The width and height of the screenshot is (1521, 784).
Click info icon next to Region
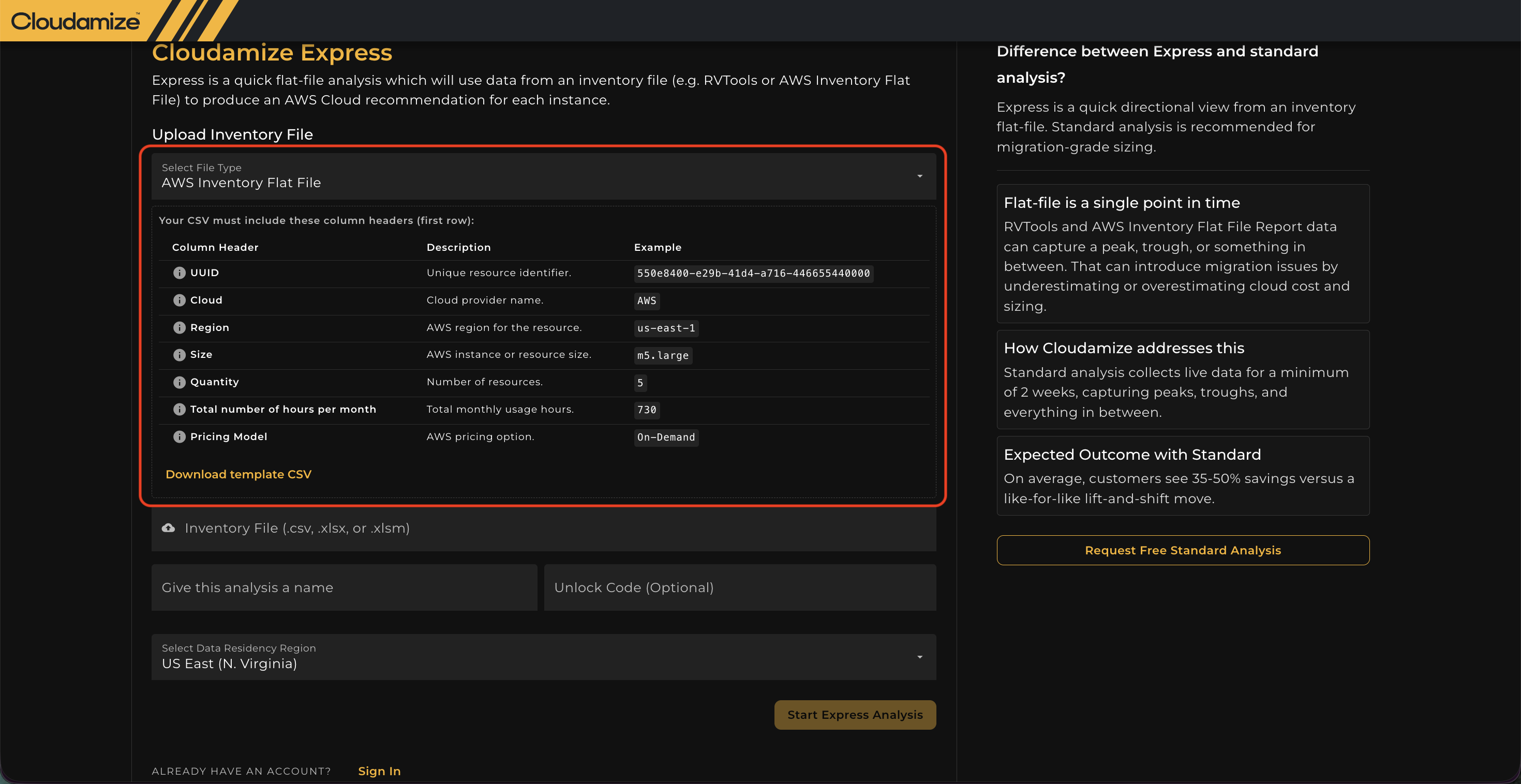[180, 328]
